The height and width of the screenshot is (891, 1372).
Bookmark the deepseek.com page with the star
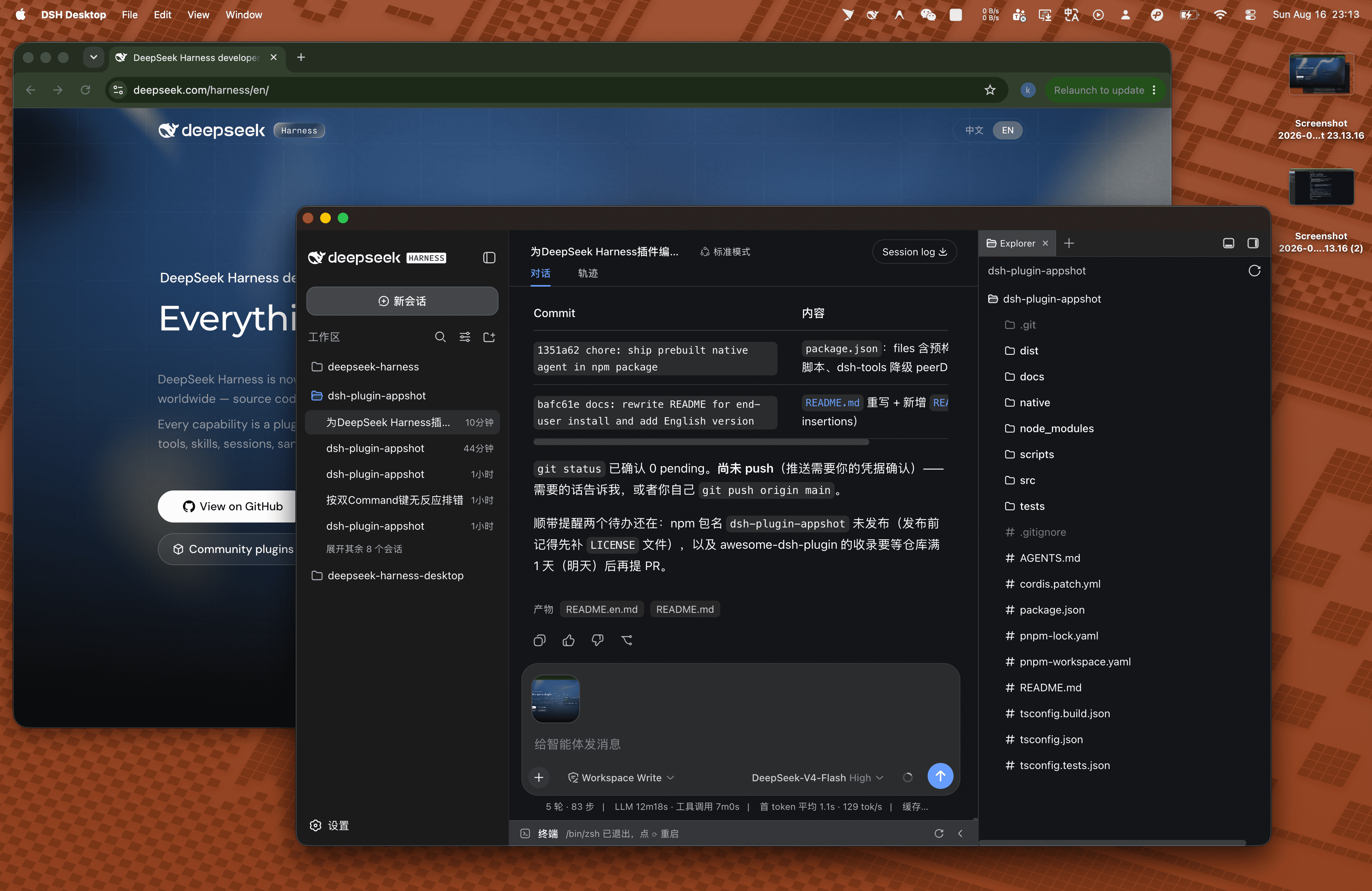(x=990, y=90)
